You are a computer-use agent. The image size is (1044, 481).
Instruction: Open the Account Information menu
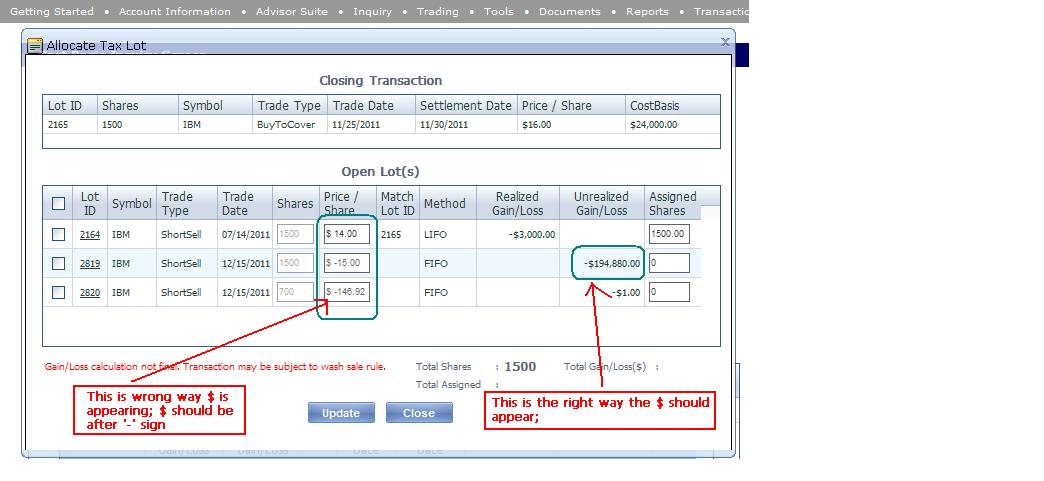pyautogui.click(x=174, y=11)
